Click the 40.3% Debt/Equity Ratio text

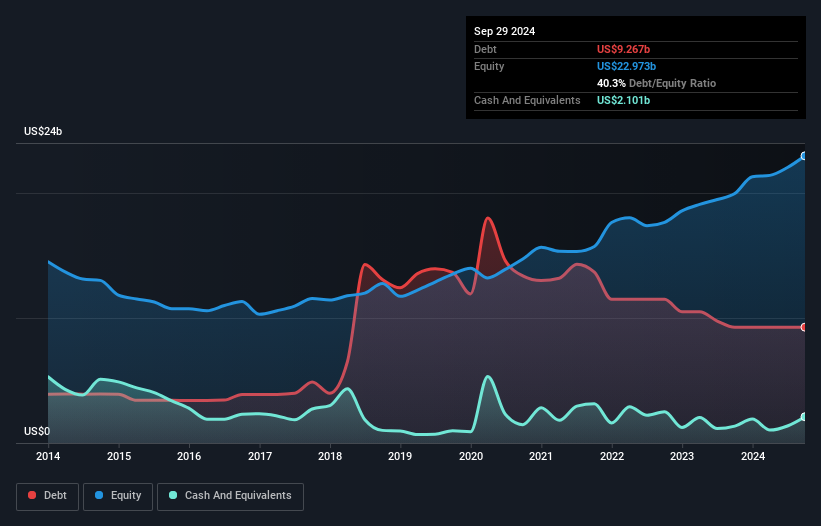click(x=656, y=83)
